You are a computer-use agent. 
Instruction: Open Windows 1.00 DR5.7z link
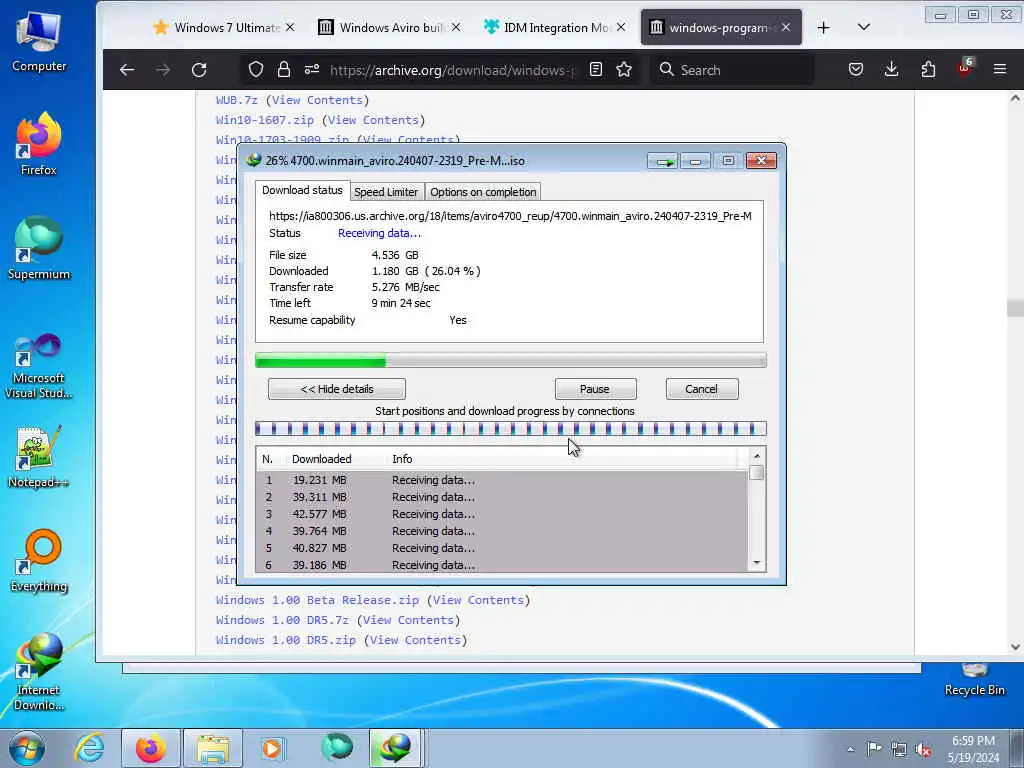click(x=282, y=620)
